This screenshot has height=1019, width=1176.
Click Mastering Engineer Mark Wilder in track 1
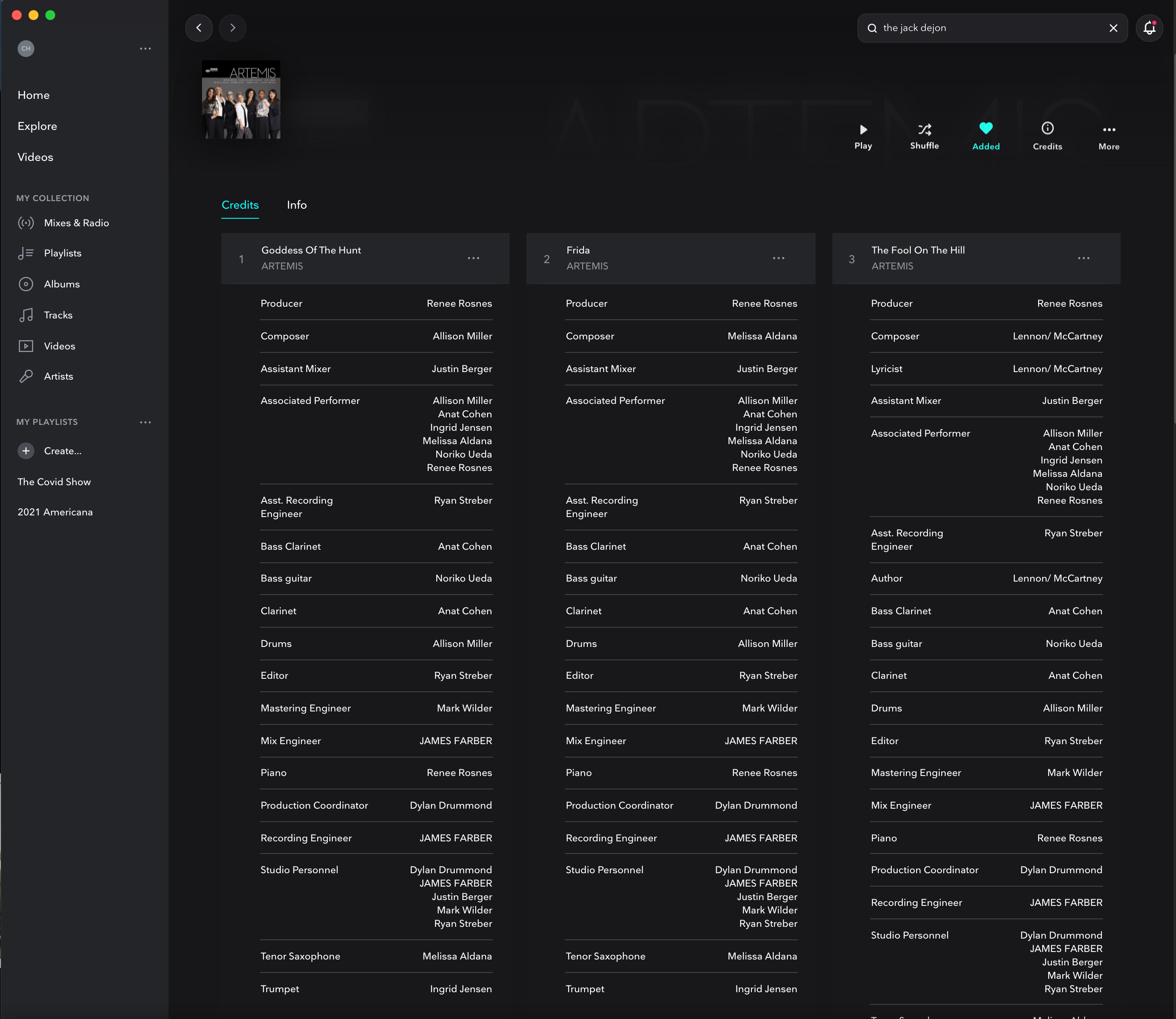coord(464,708)
